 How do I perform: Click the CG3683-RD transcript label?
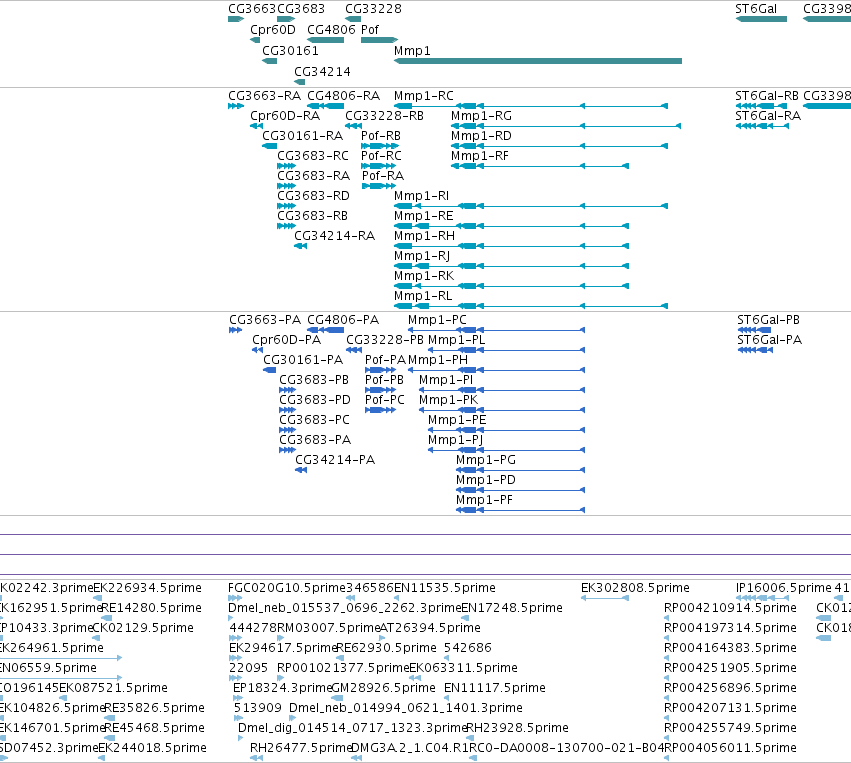pyautogui.click(x=313, y=195)
